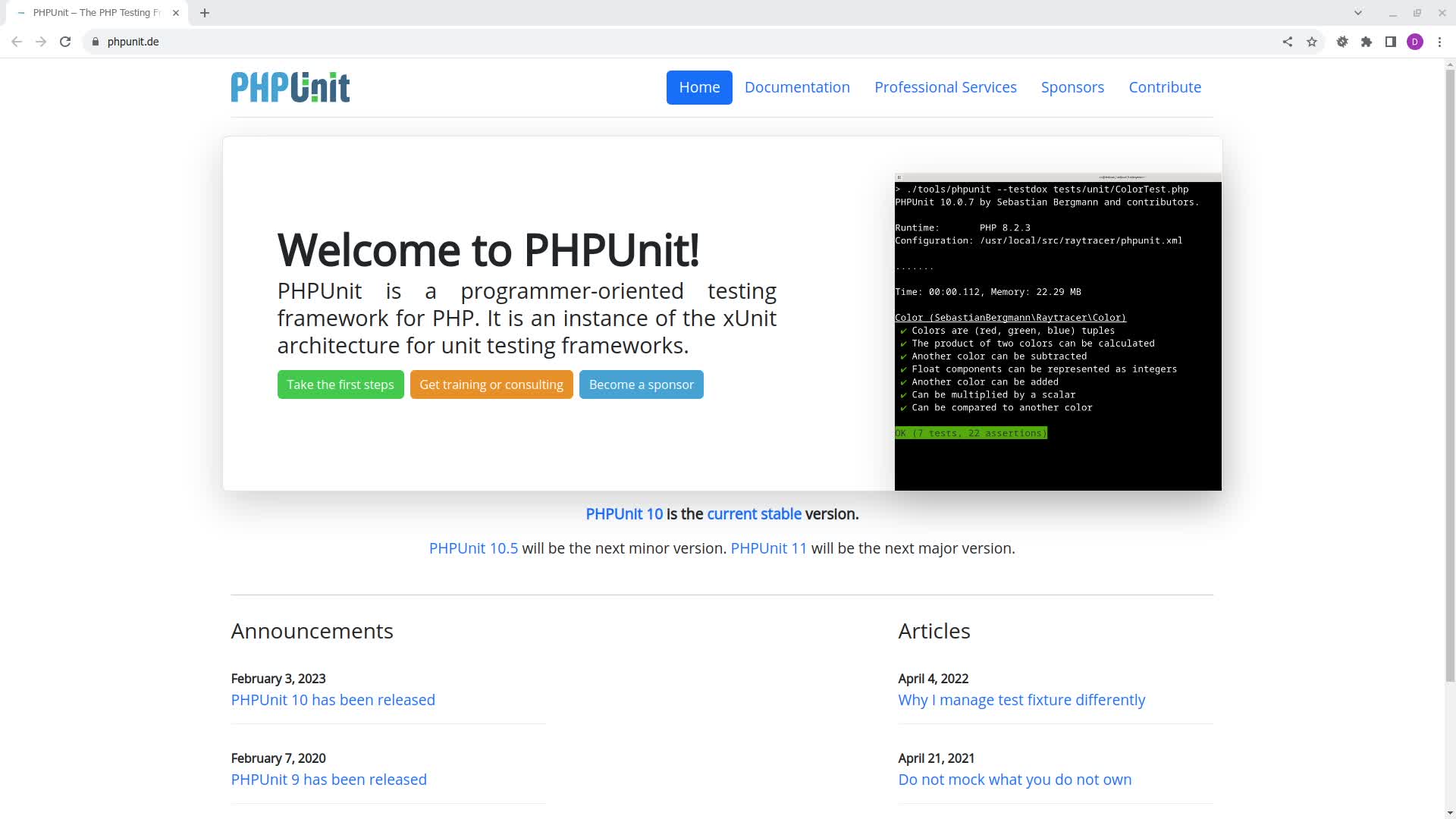1456x819 pixels.
Task: Click Become a sponsor button
Action: 641,384
